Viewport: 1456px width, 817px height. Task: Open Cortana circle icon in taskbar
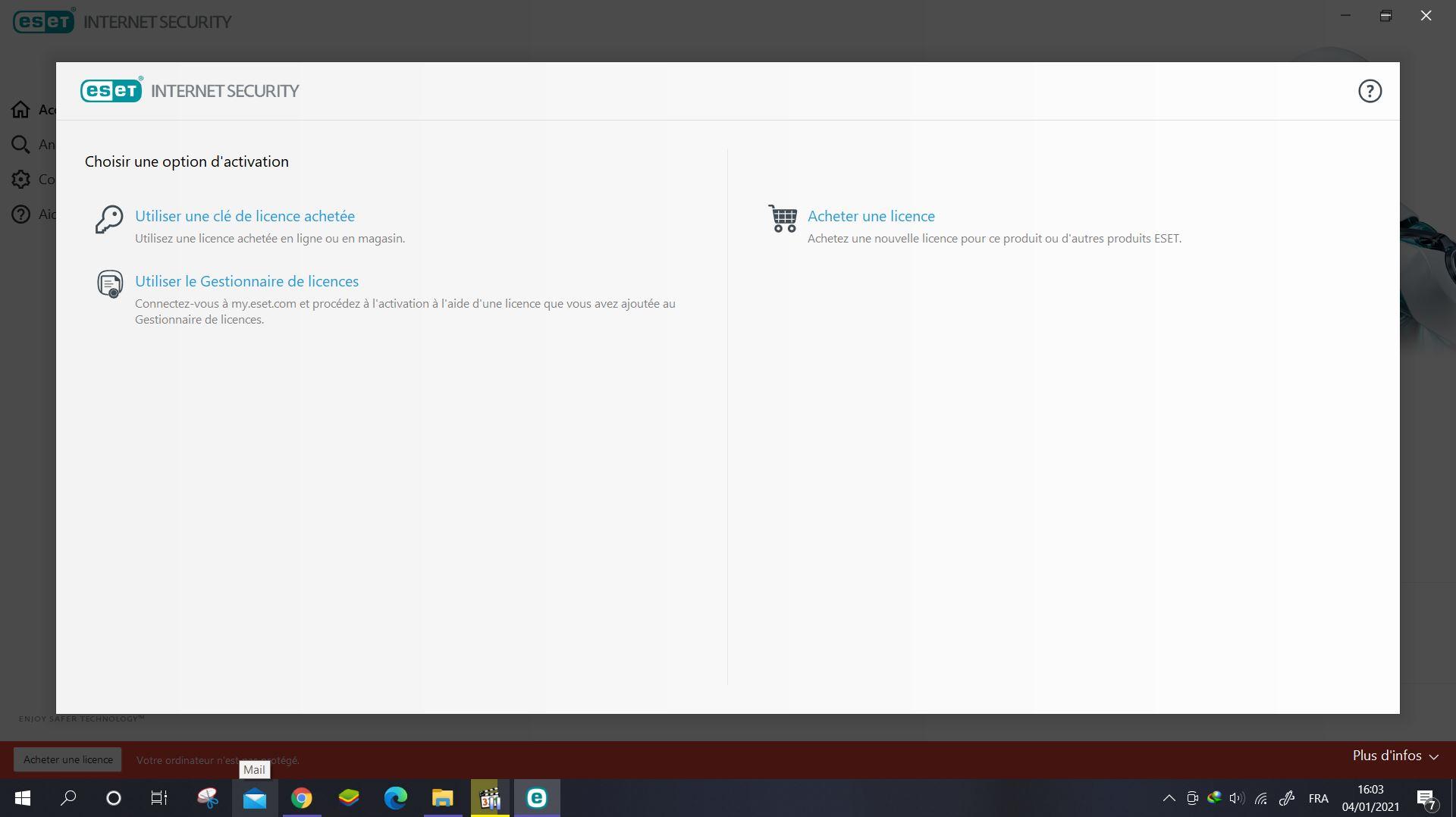pyautogui.click(x=114, y=798)
